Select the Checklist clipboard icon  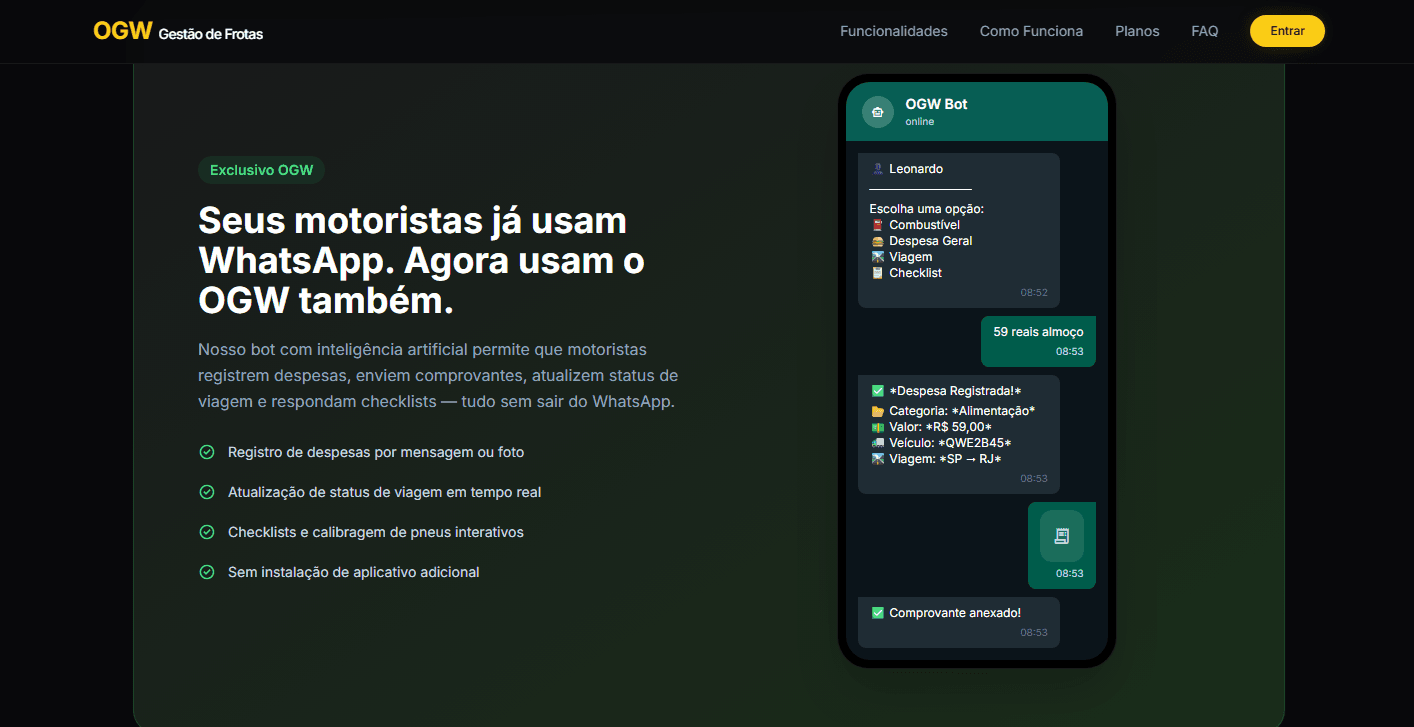(x=877, y=273)
